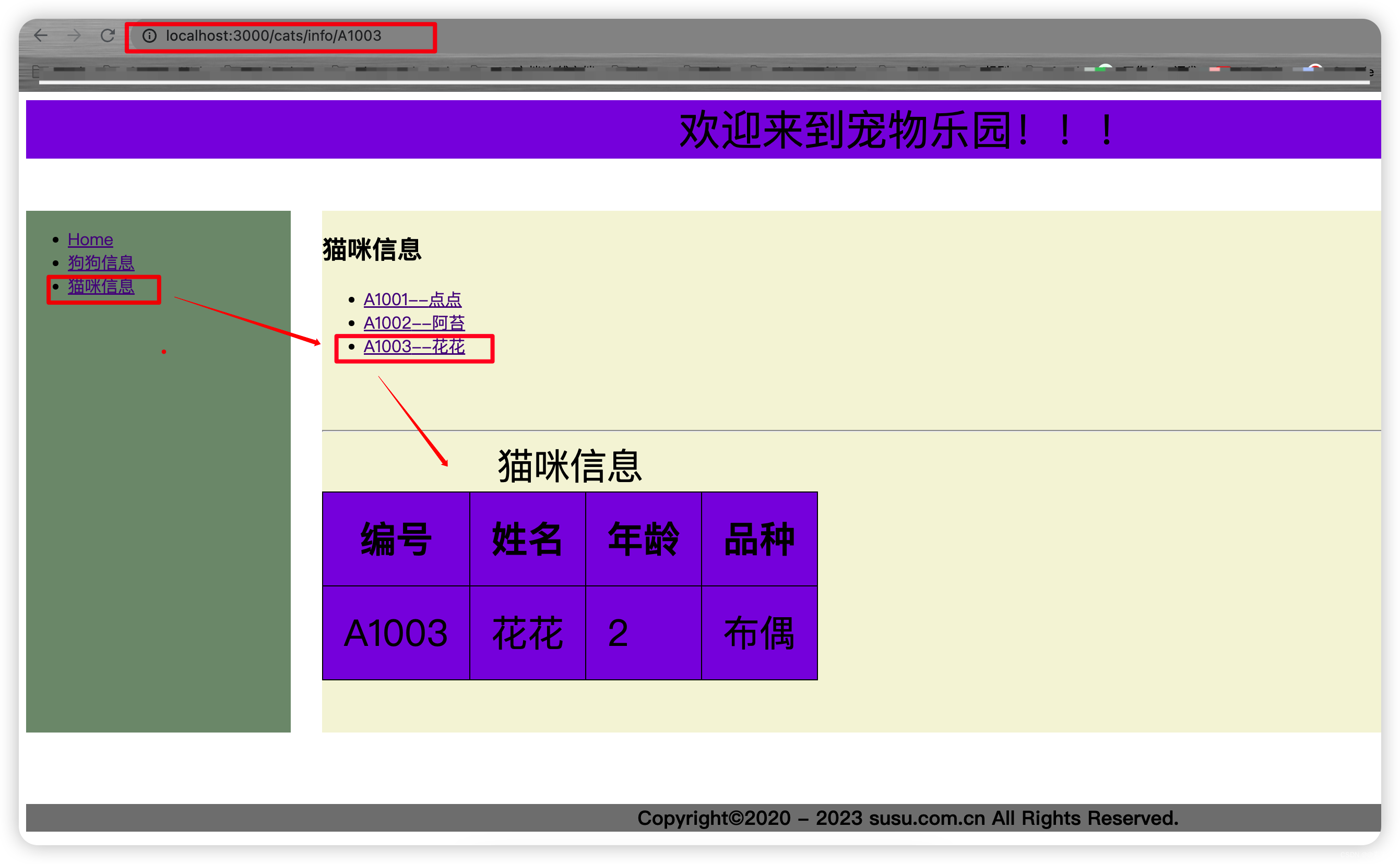
Task: Click the 猫咪信息 table caption
Action: point(570,466)
